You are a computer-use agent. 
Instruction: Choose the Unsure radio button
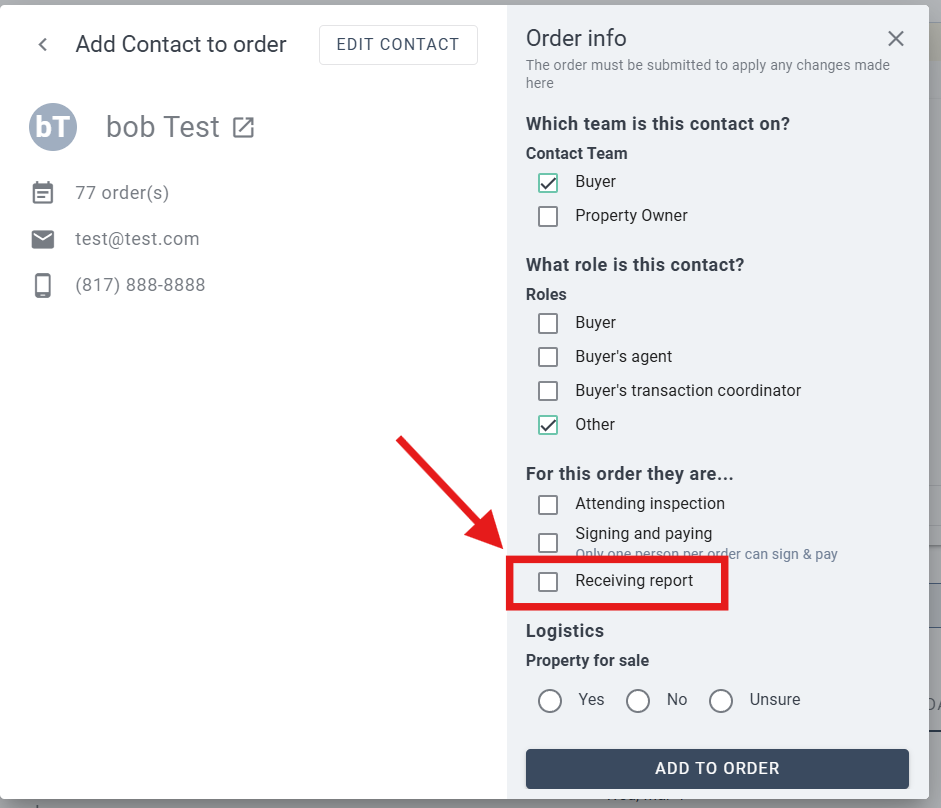coord(721,701)
